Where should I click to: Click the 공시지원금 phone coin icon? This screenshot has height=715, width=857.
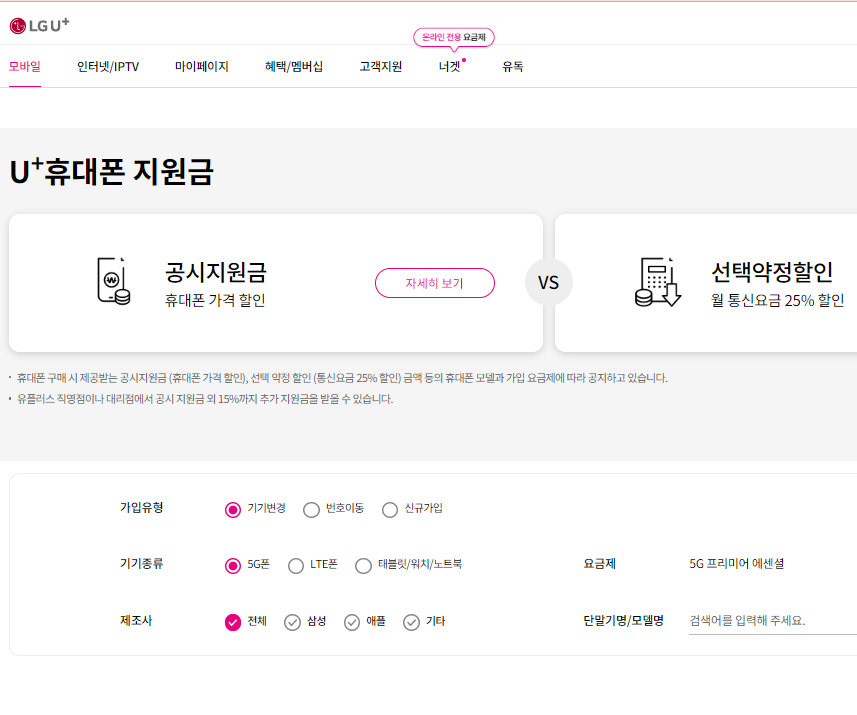click(x=114, y=281)
